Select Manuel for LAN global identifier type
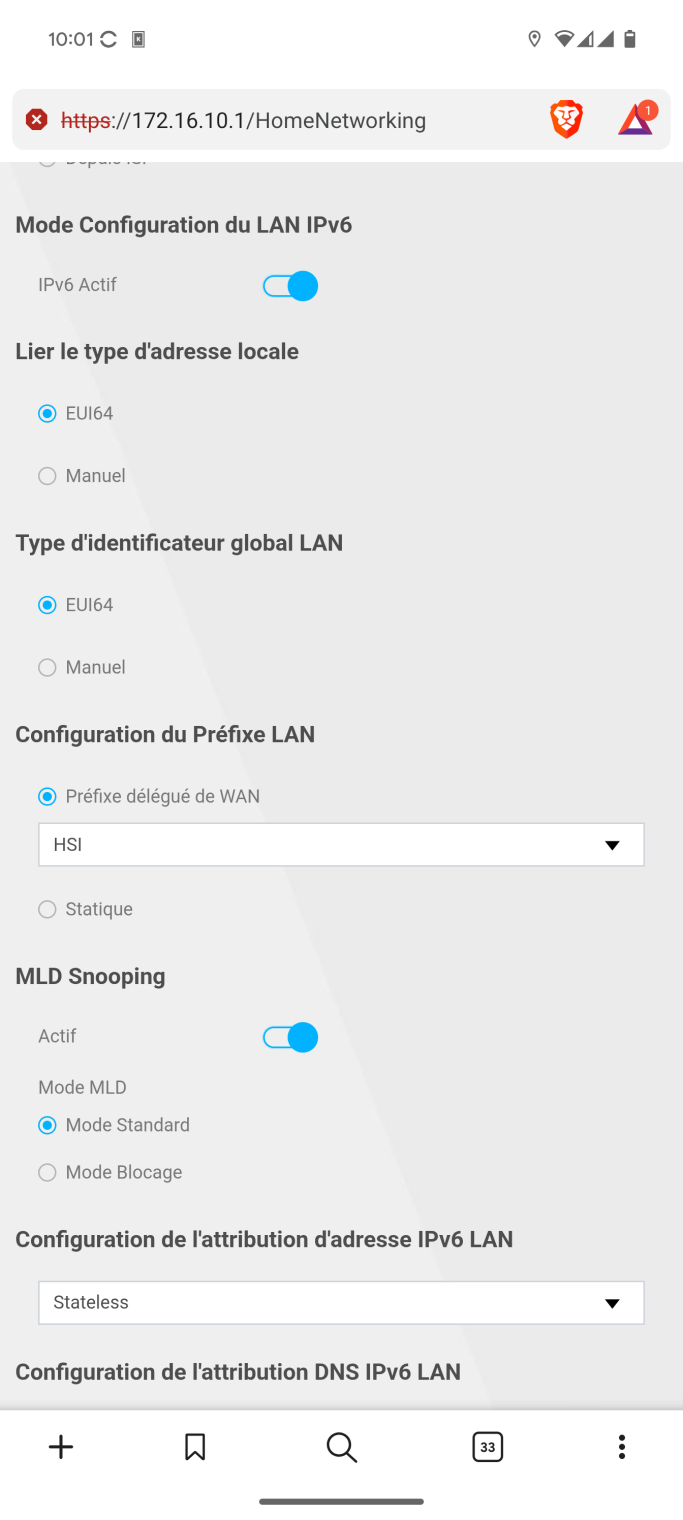The width and height of the screenshot is (683, 1520). click(47, 667)
